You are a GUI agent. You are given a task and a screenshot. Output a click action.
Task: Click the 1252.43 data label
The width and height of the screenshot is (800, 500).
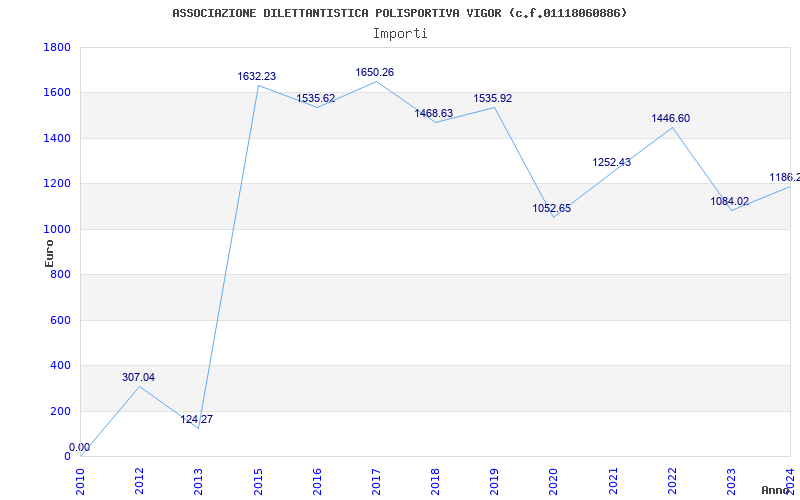tap(611, 162)
